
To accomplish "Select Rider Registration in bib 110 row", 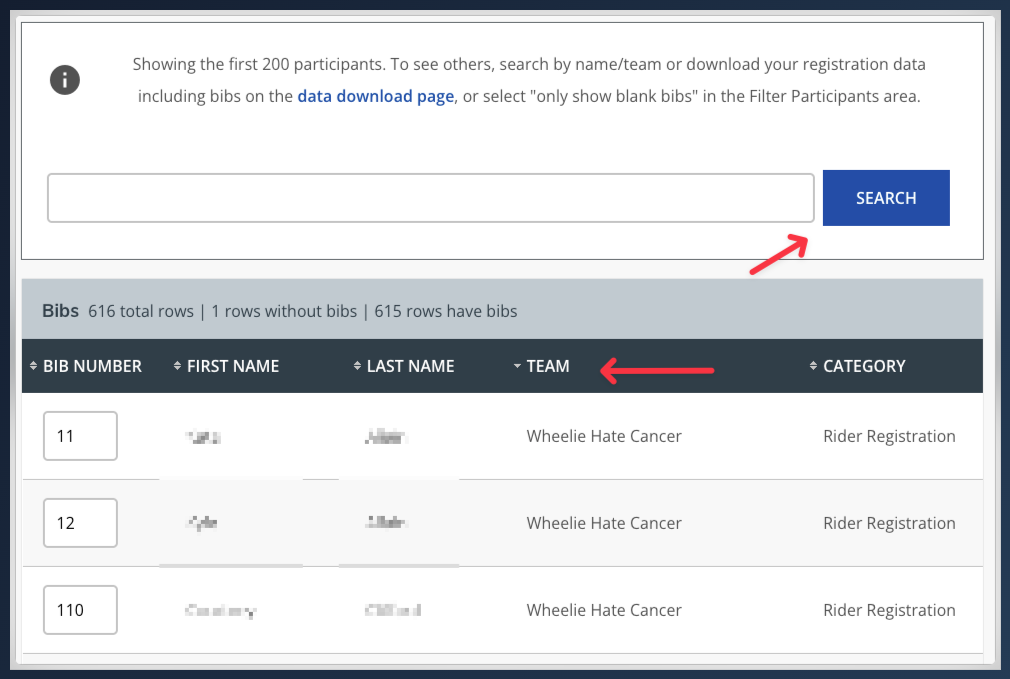I will 890,610.
